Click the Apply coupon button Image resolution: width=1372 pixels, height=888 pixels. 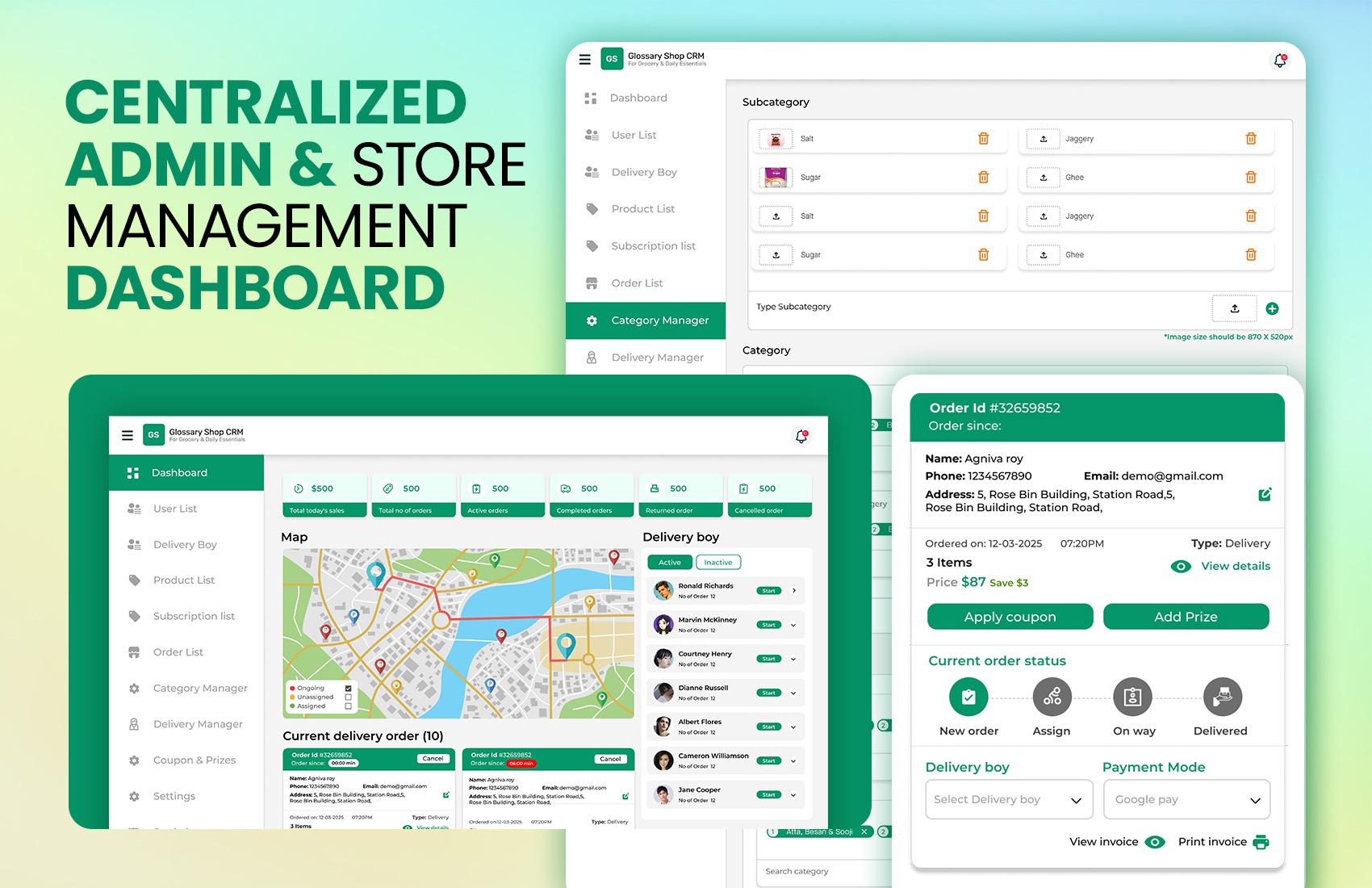click(x=1010, y=617)
